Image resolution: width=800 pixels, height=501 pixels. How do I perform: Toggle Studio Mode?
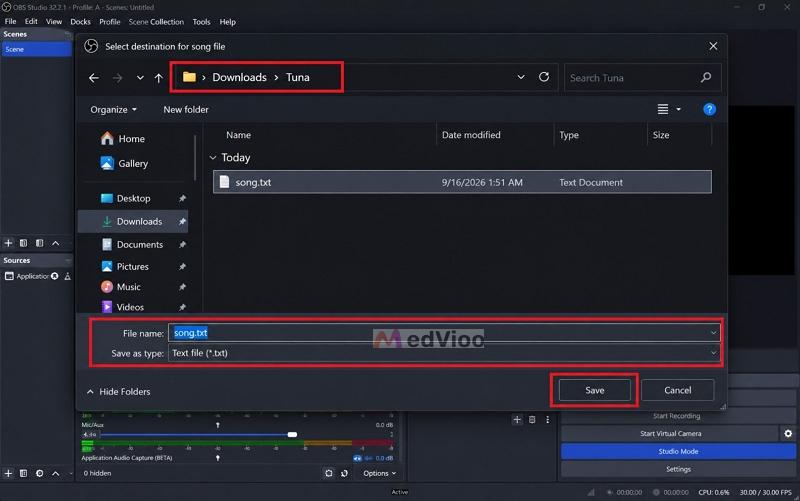[678, 451]
